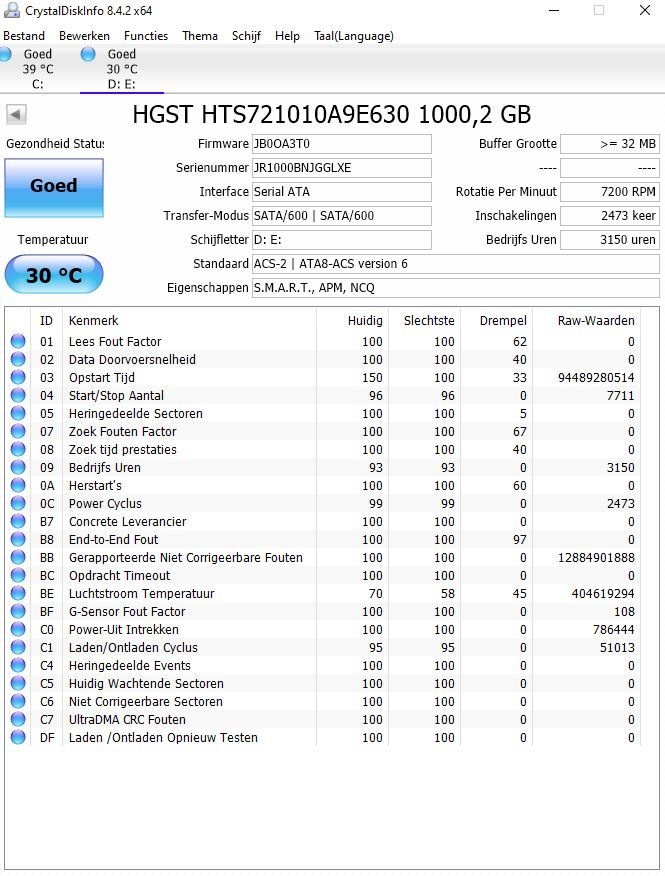665x876 pixels.
Task: Click the Rotatie Per Minuut field 7200 RPM
Action: [x=610, y=192]
